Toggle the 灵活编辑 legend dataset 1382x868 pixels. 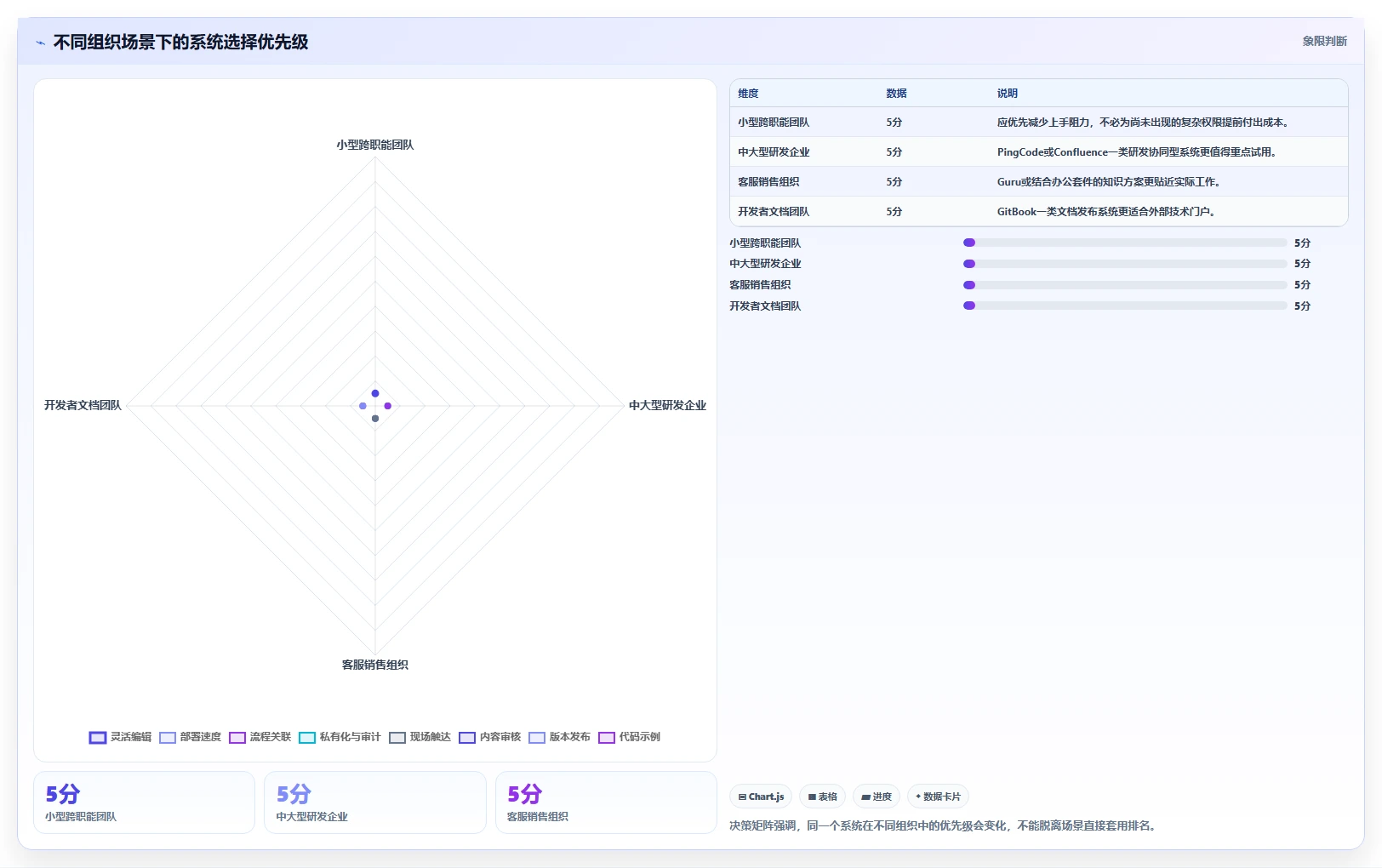click(121, 737)
